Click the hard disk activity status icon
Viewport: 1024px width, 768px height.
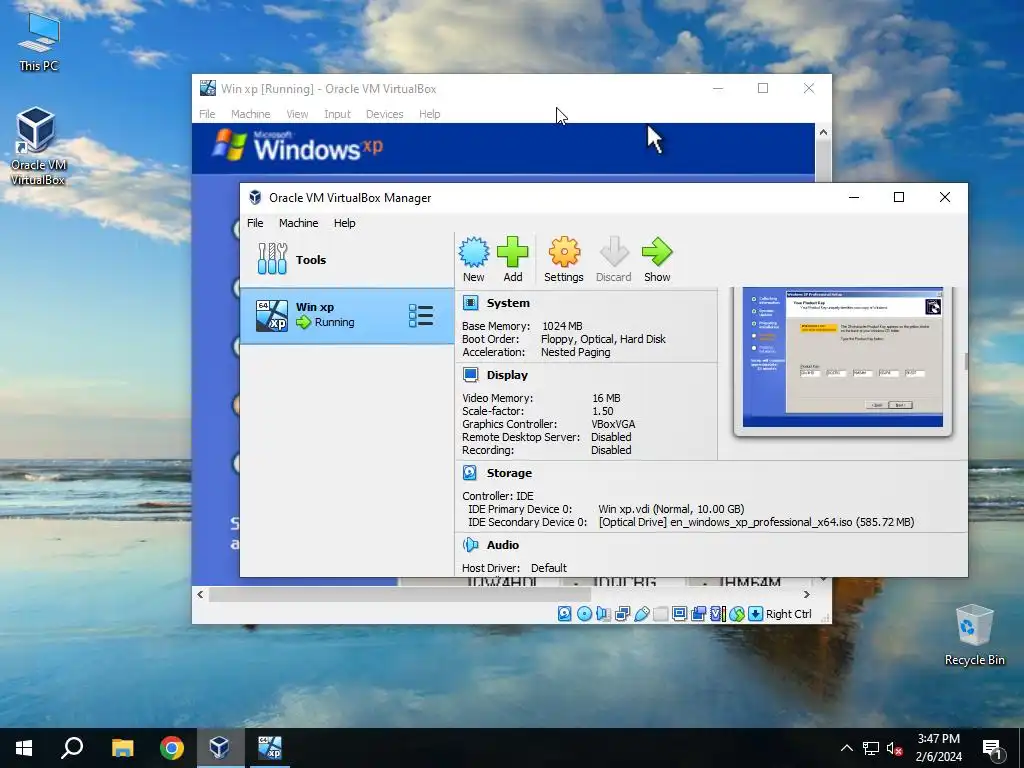pos(565,614)
